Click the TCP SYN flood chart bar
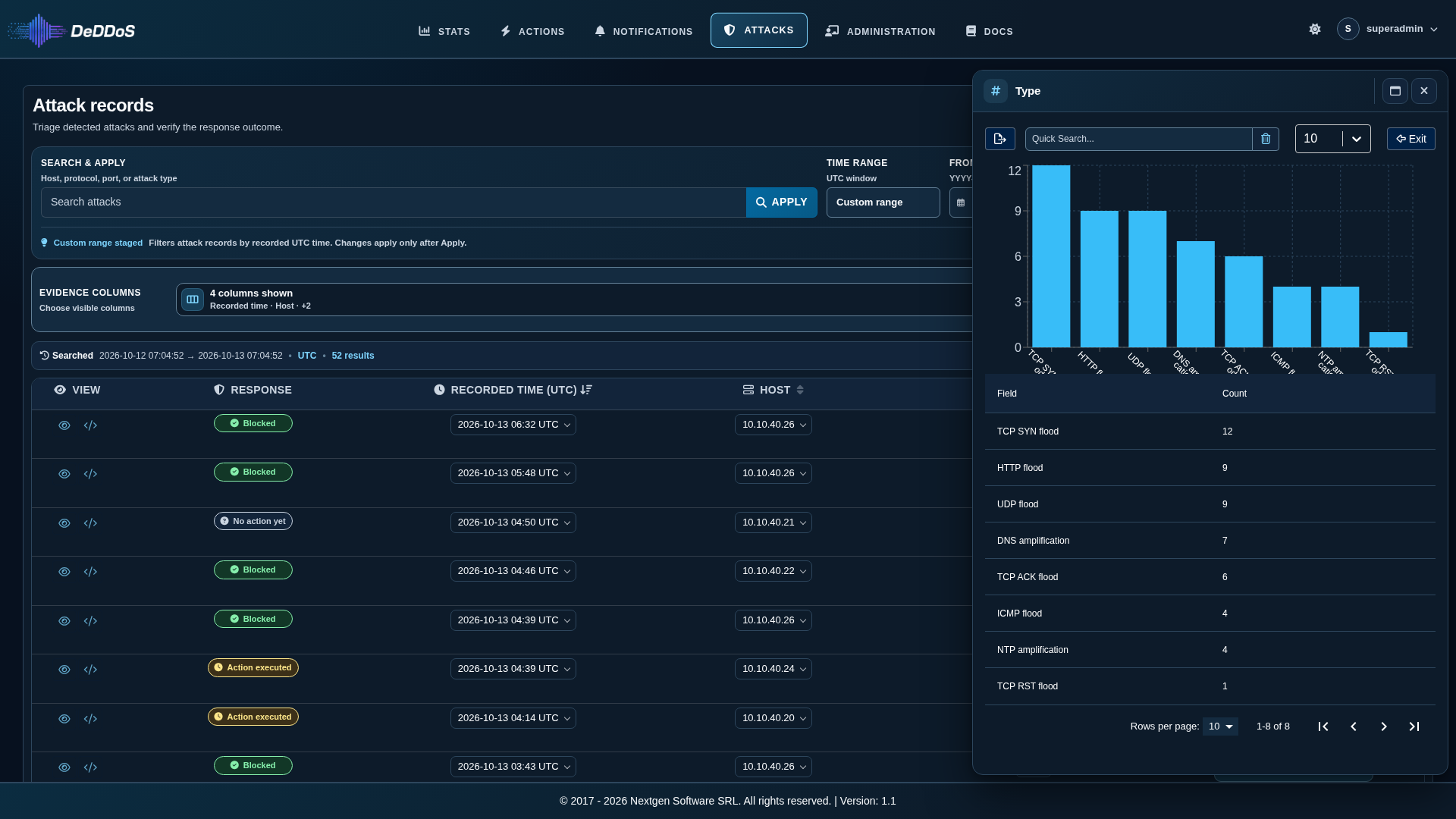 (x=1051, y=256)
